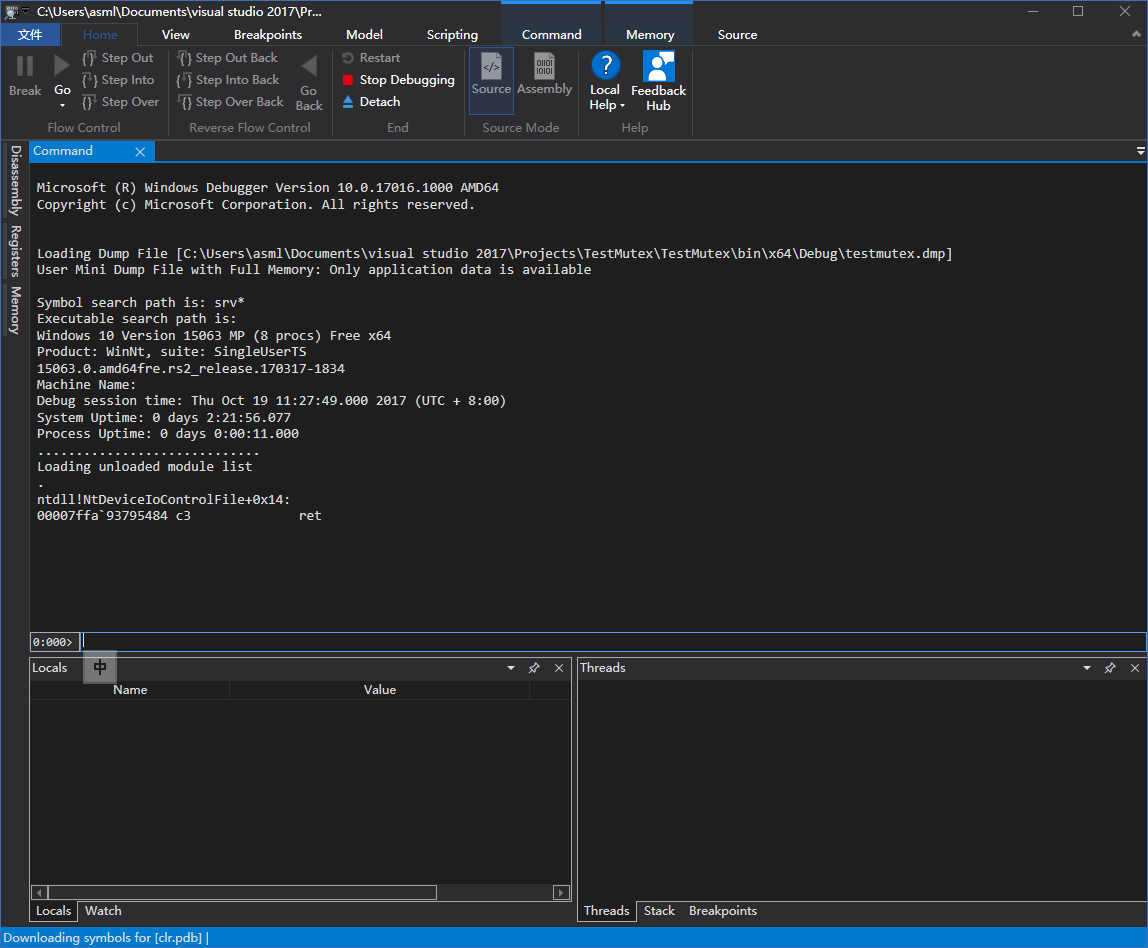
Task: Close the Command tab
Action: (x=140, y=152)
